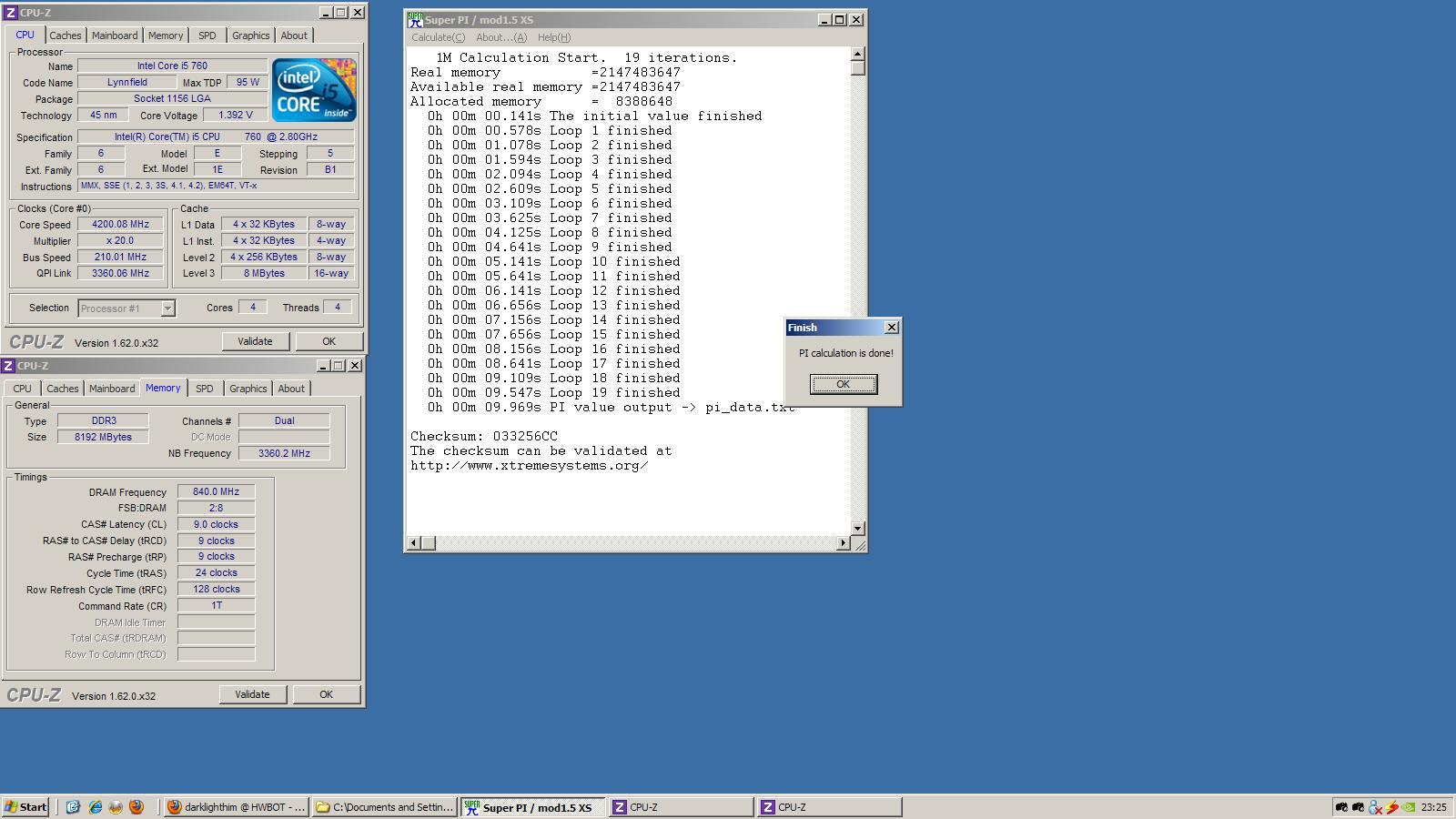Open the About...(A) menu in Super PI

coord(501,37)
